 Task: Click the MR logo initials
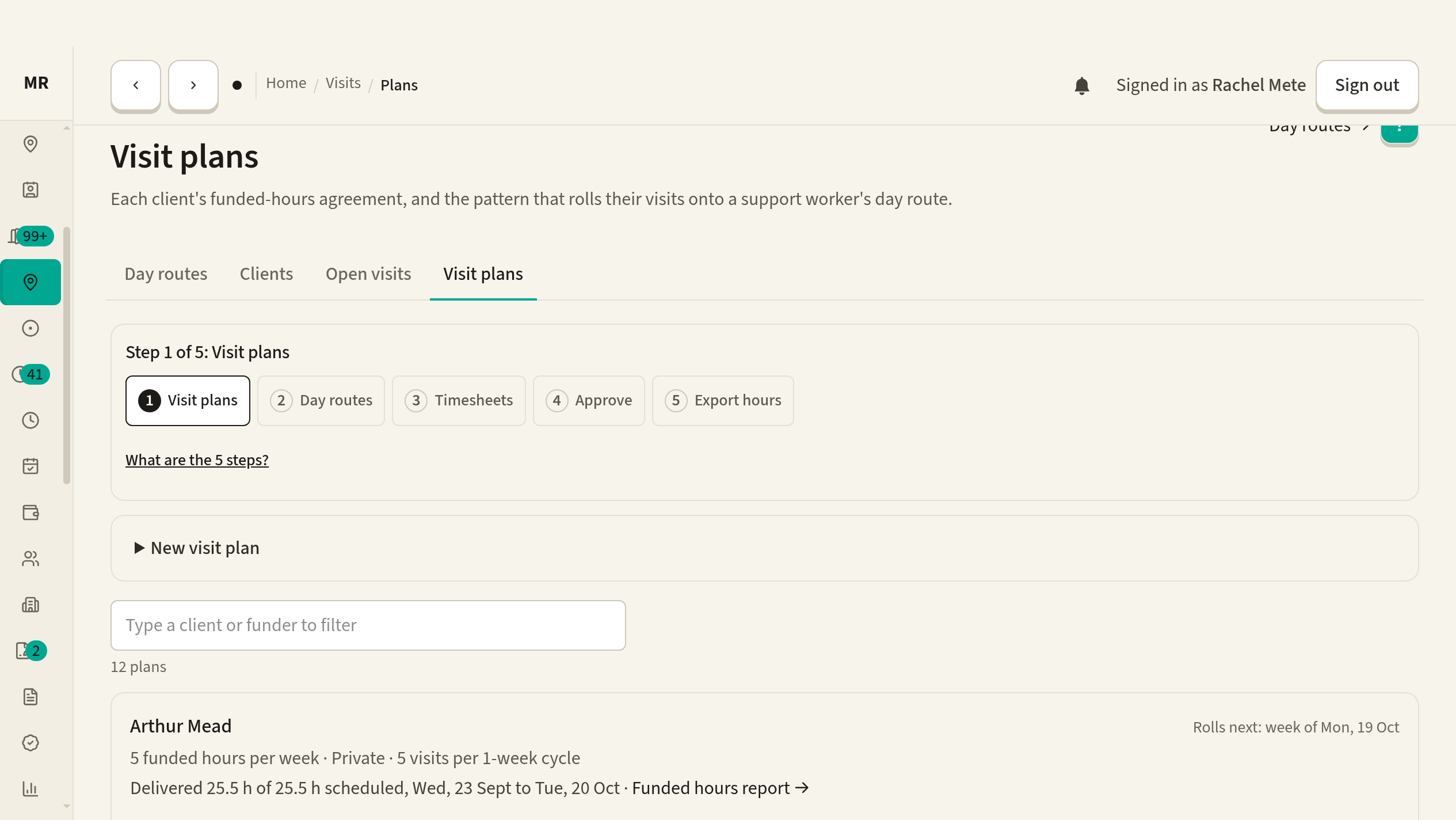[36, 83]
